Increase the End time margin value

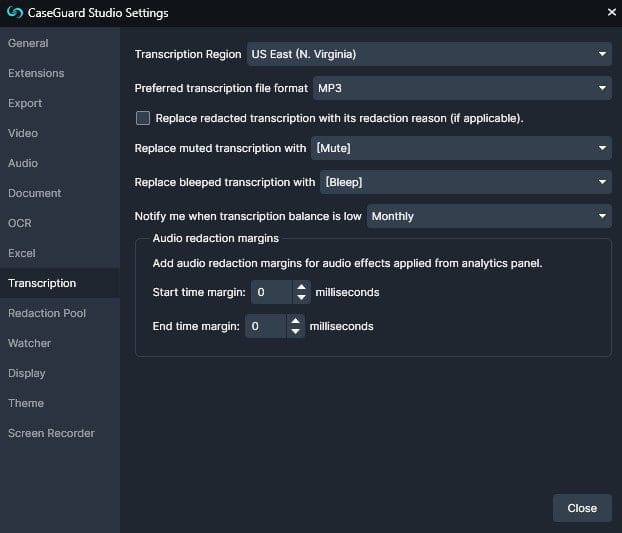pyautogui.click(x=296, y=321)
